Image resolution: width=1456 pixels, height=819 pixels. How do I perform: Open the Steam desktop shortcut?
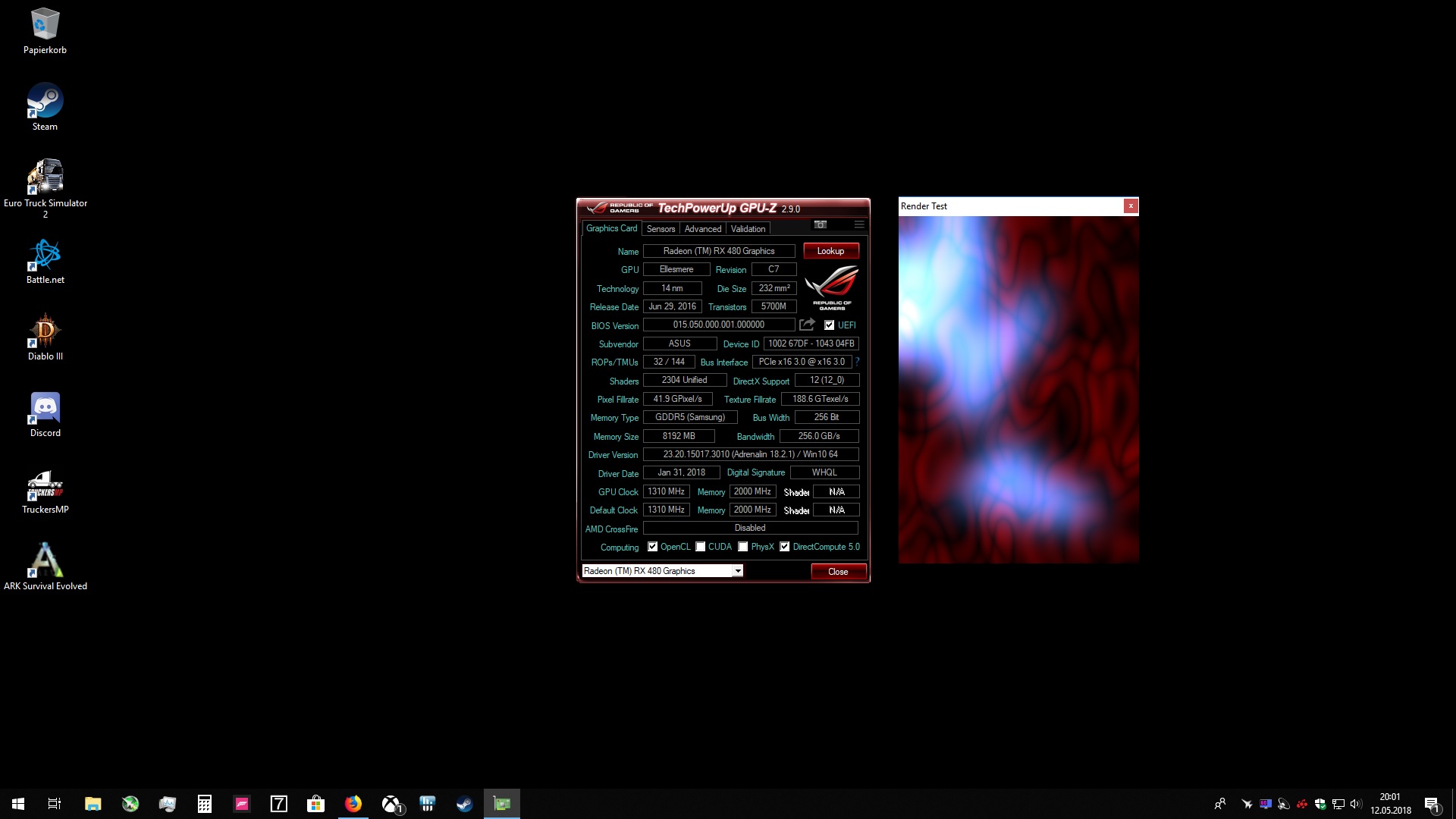(x=45, y=107)
